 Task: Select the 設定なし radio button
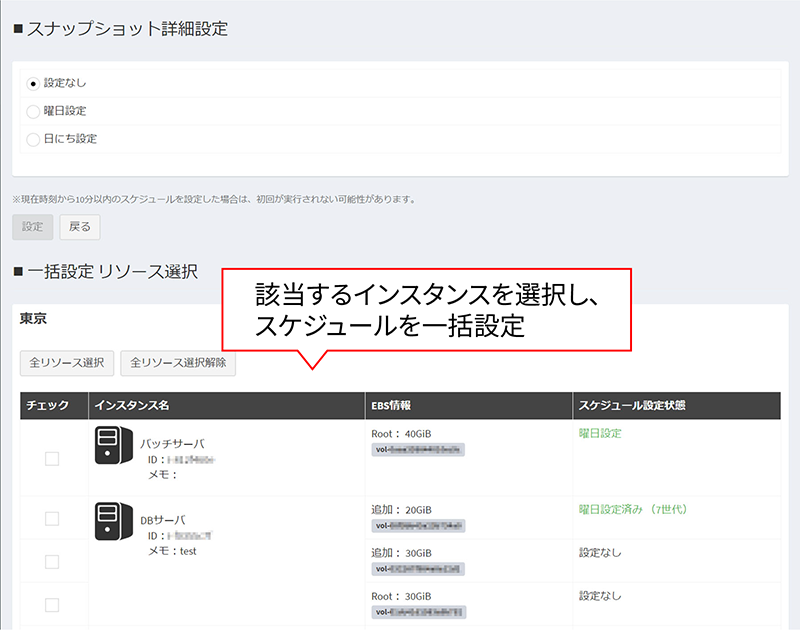click(x=33, y=83)
